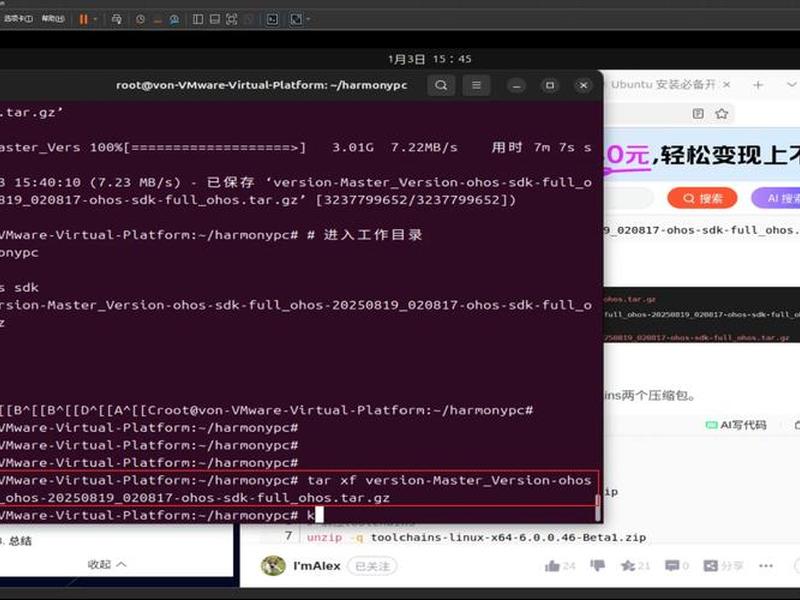The image size is (800, 600).
Task: Open the snapshot manager in the VMware toolbar
Action: (174, 19)
